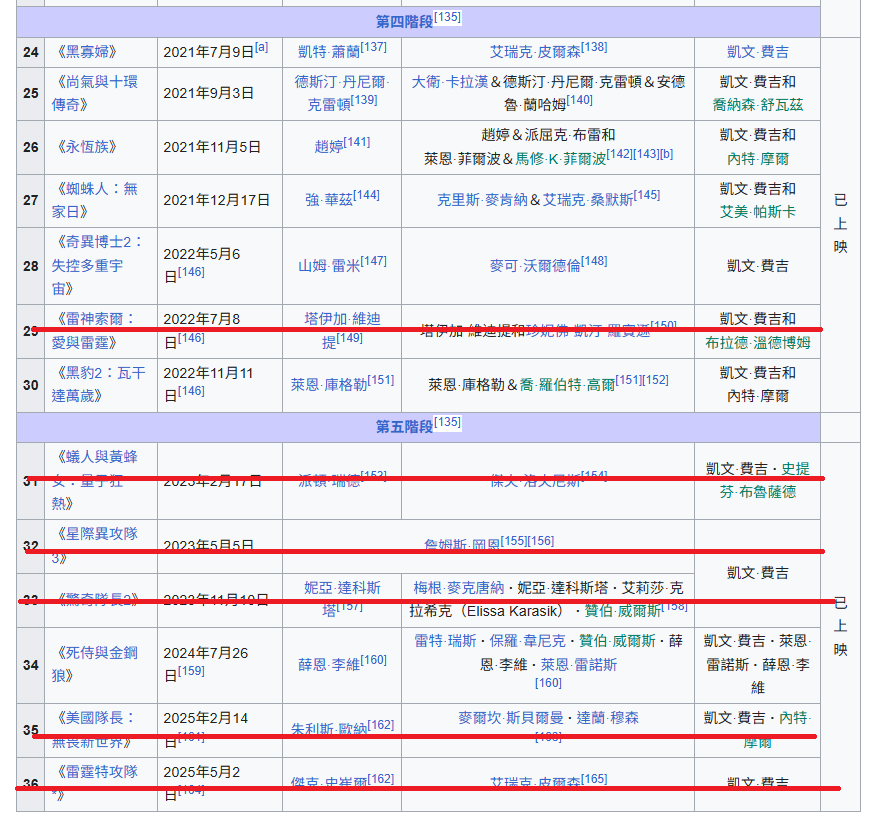Open writer link 保羅·韋尼克
This screenshot has width=894, height=830.
click(527, 641)
